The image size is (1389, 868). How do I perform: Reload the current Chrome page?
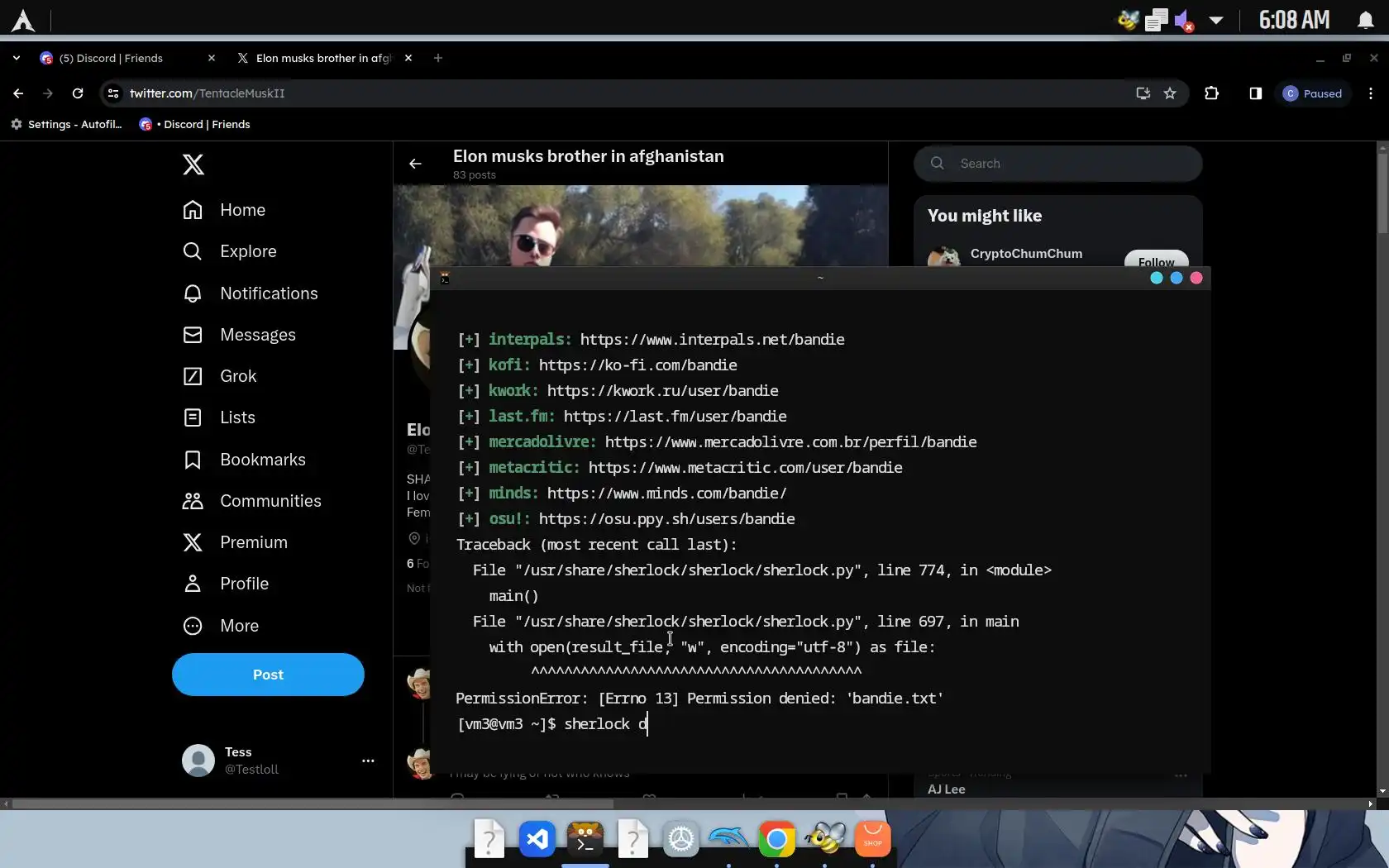pos(78,93)
